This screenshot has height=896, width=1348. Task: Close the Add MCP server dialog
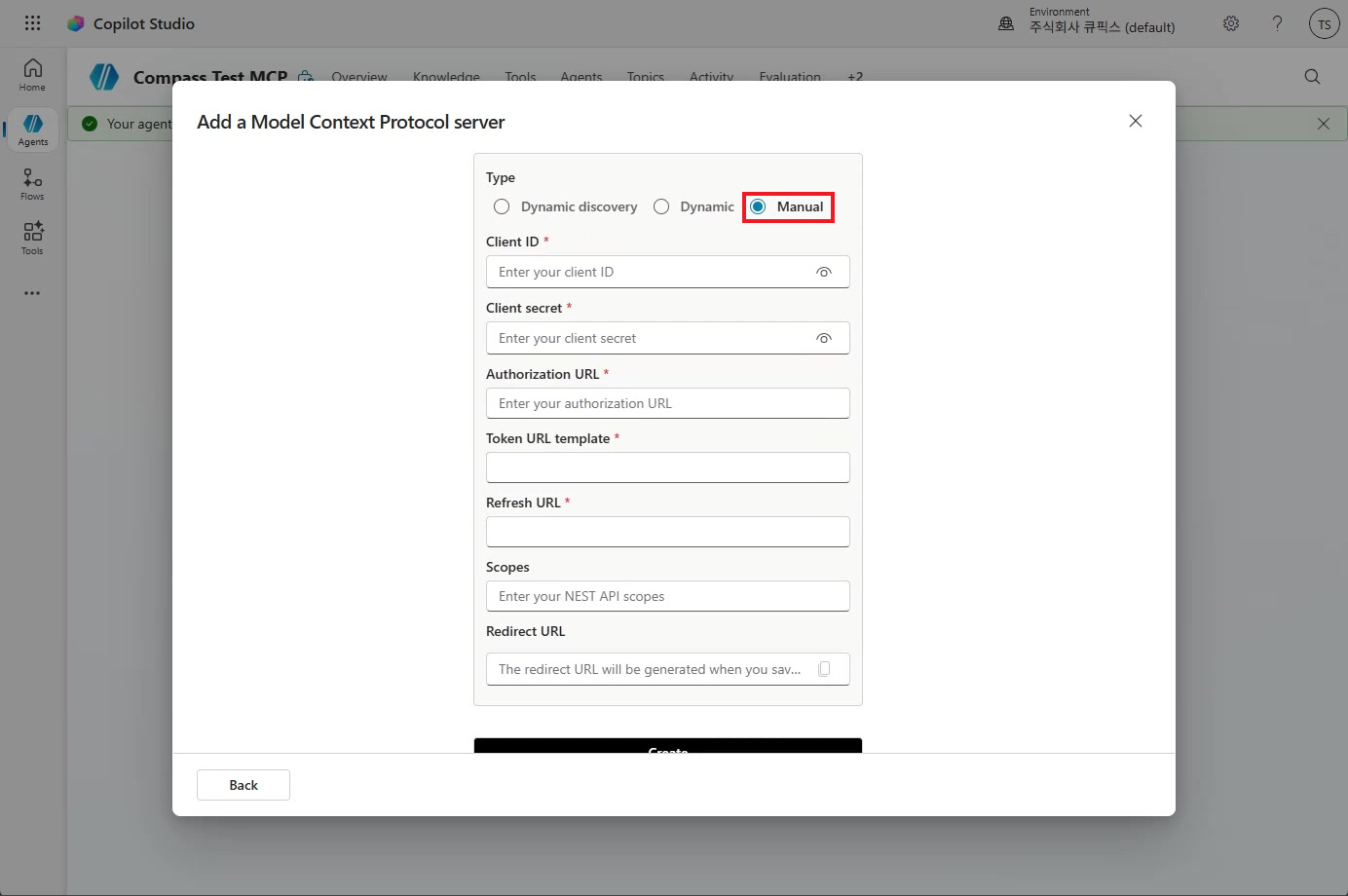tap(1136, 121)
